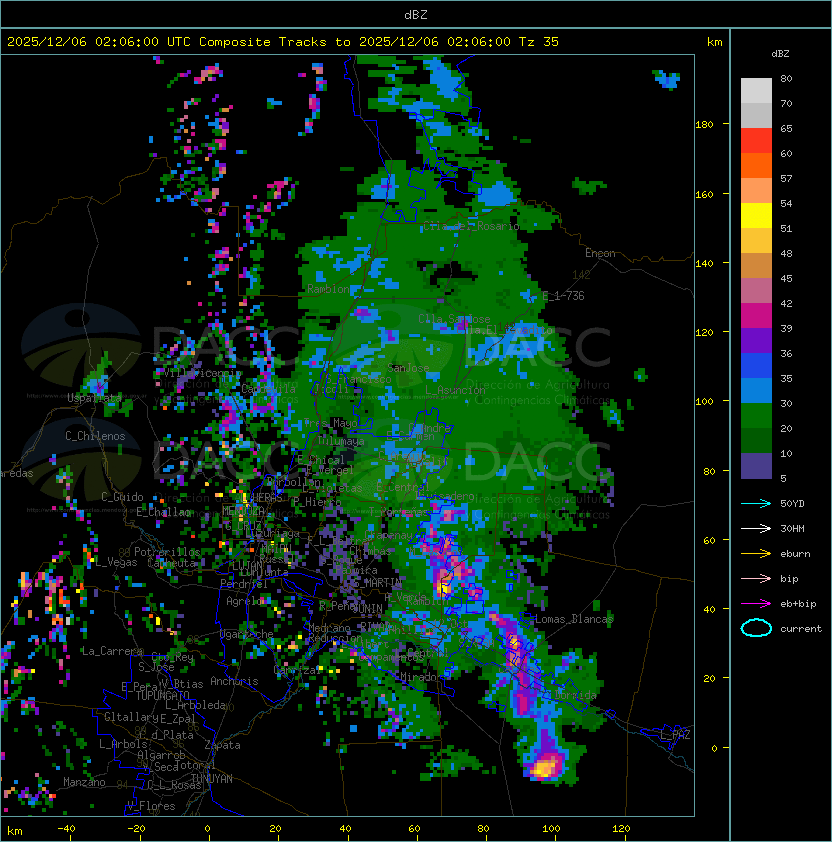The height and width of the screenshot is (842, 832).
Task: Click the cyan 'current' ellipse legend icon
Action: (x=756, y=628)
